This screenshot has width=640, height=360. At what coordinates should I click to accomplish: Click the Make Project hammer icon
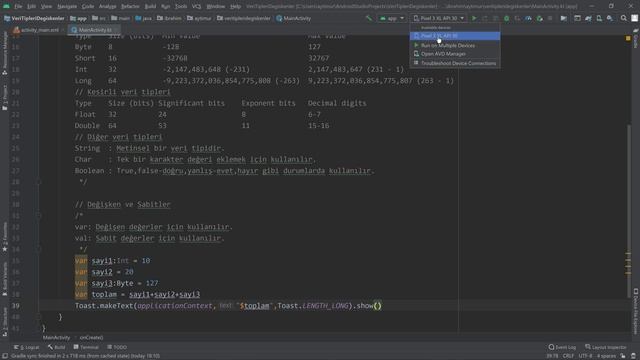pos(369,18)
